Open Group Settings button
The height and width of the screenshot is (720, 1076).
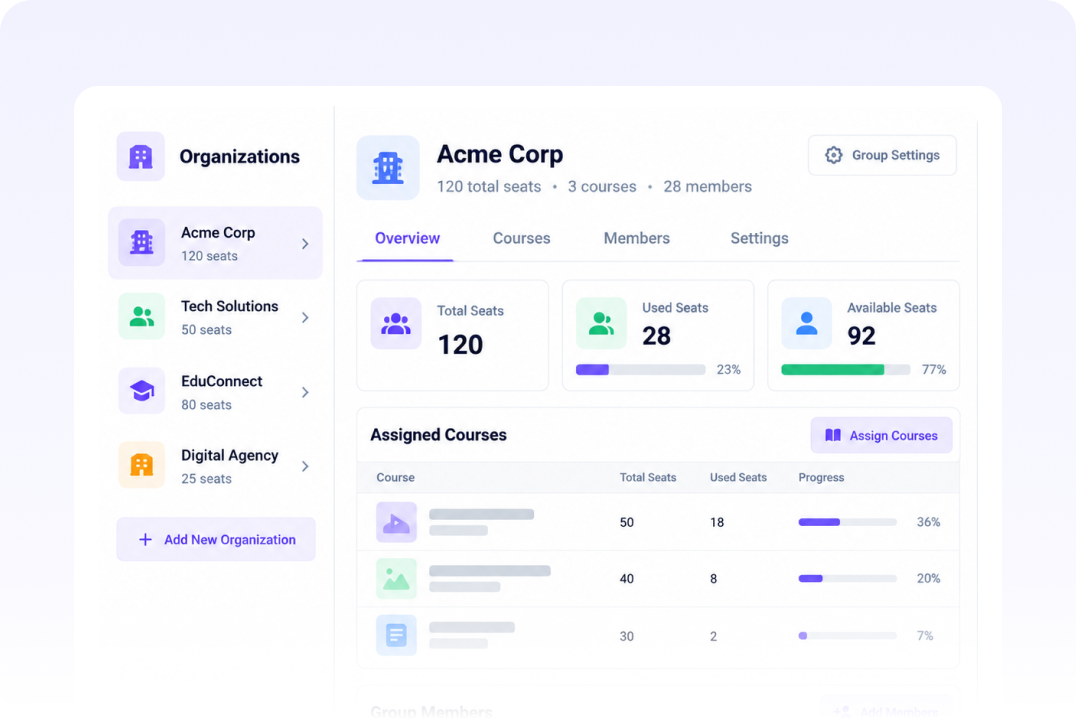pyautogui.click(x=882, y=155)
